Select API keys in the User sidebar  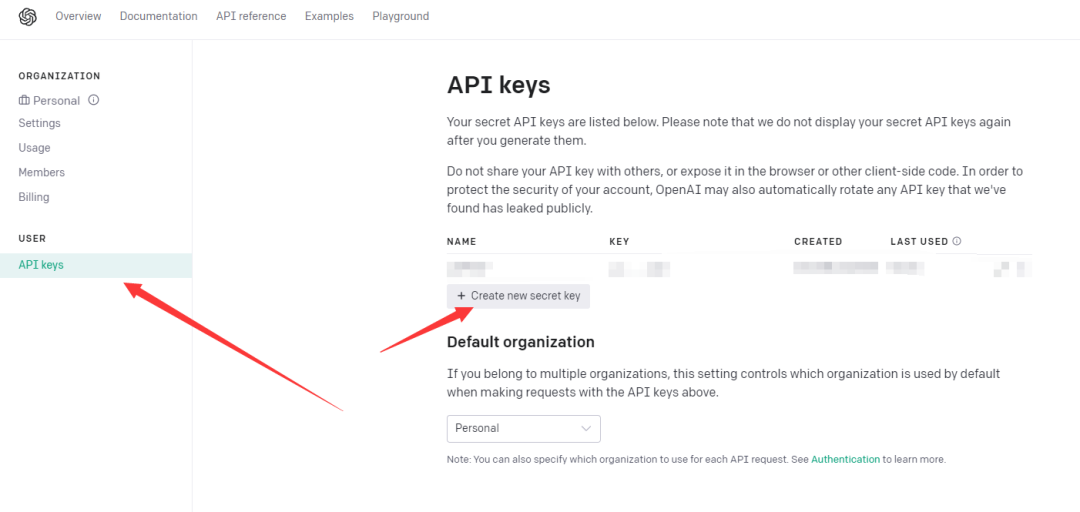click(x=96, y=265)
